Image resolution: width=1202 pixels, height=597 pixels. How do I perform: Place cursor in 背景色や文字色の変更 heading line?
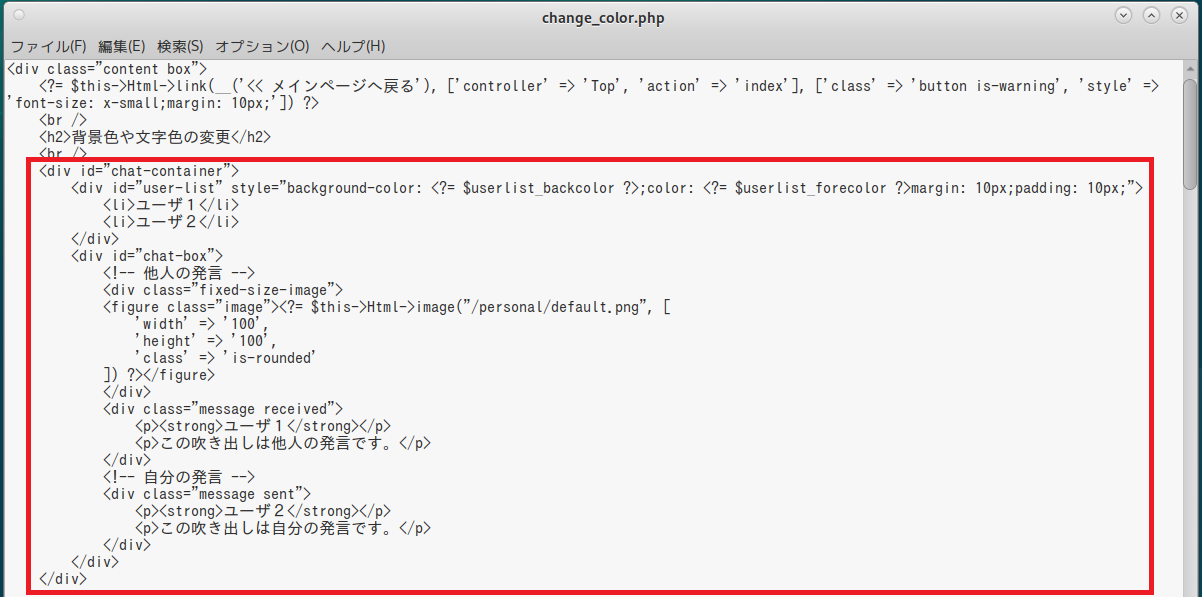155,136
